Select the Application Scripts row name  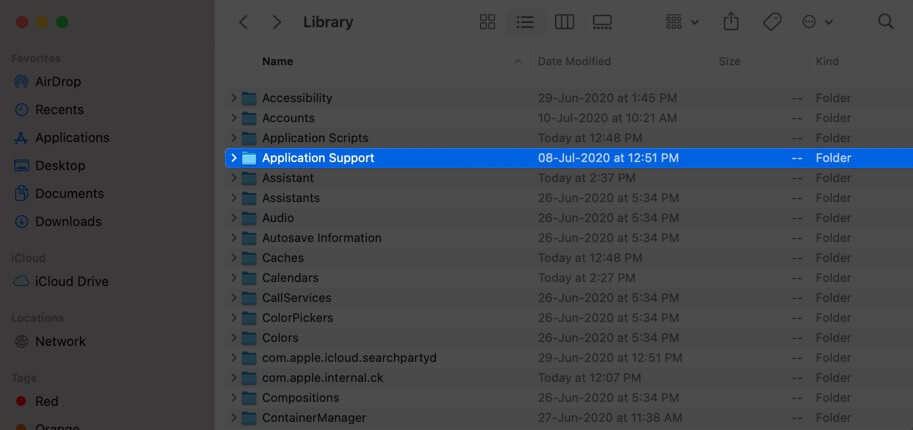pos(315,138)
